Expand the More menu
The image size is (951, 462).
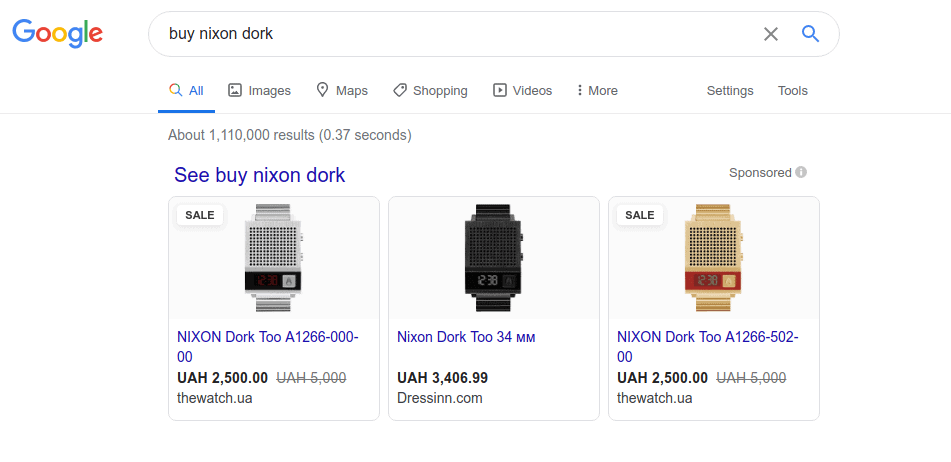(x=597, y=91)
